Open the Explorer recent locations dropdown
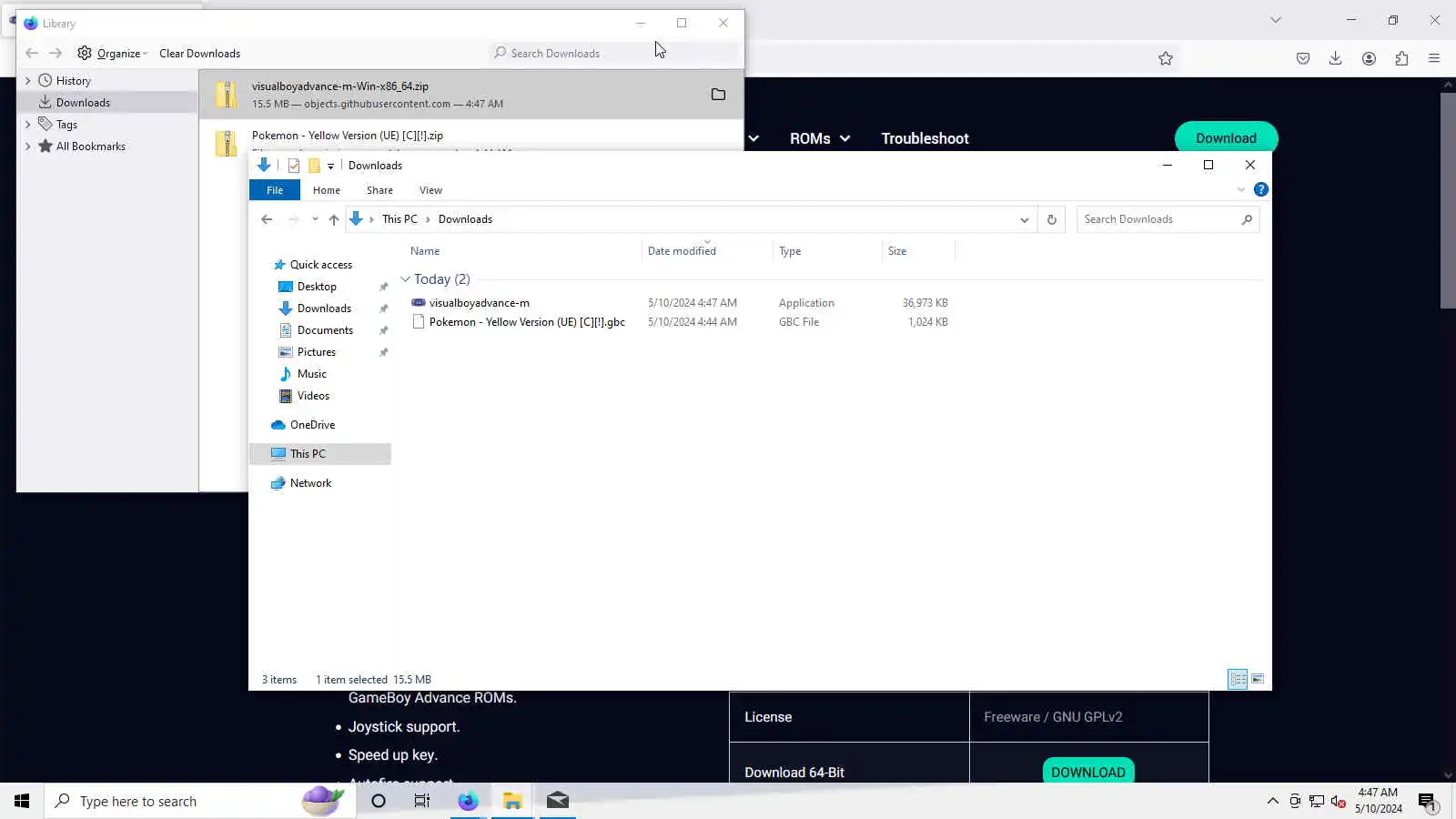Viewport: 1456px width, 819px height. click(x=315, y=219)
